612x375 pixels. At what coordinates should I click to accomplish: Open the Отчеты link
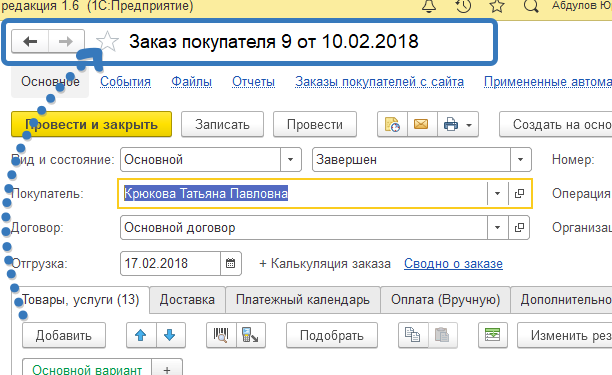tap(253, 82)
